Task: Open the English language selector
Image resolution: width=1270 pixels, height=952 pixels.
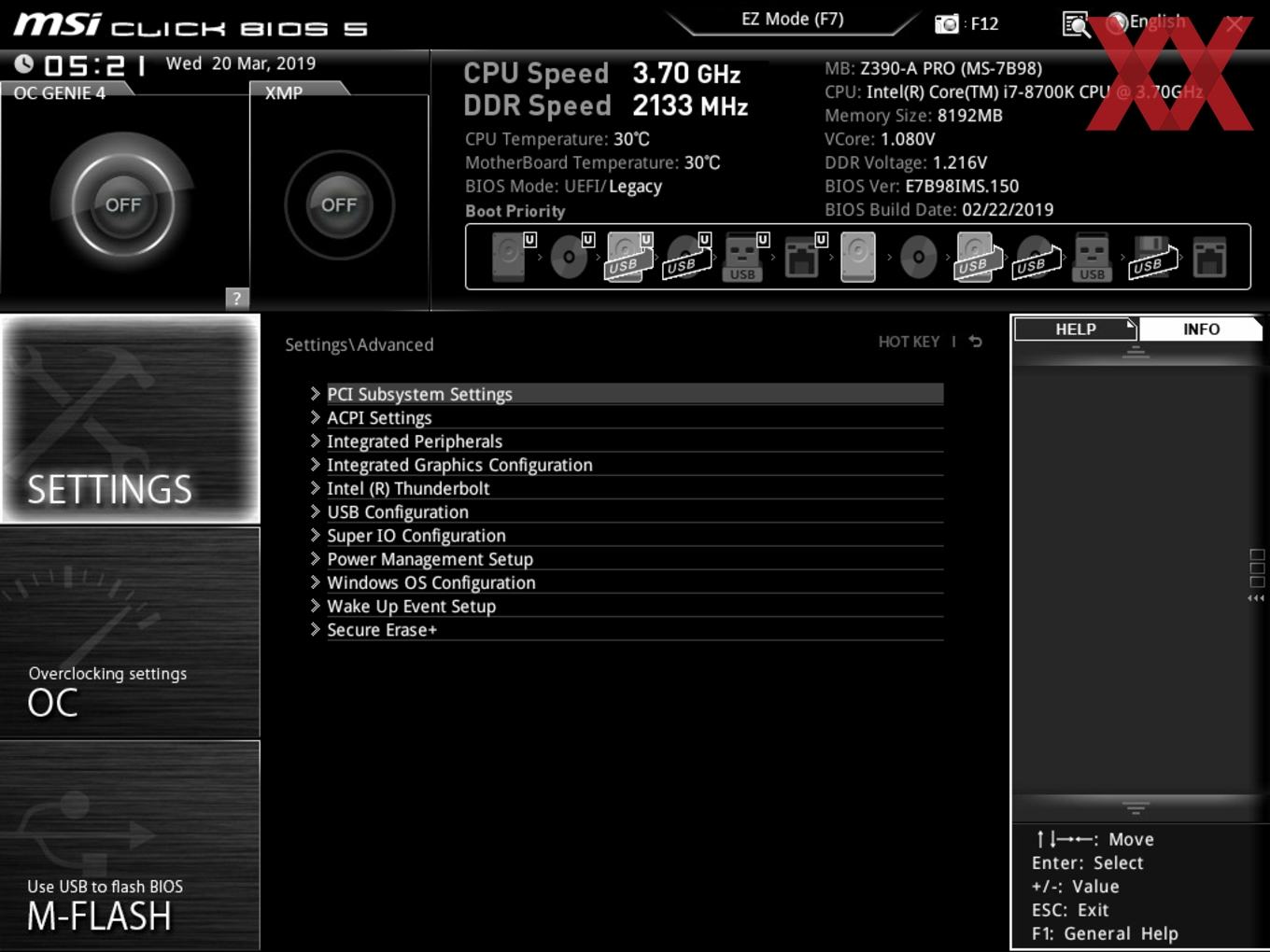Action: point(1147,21)
